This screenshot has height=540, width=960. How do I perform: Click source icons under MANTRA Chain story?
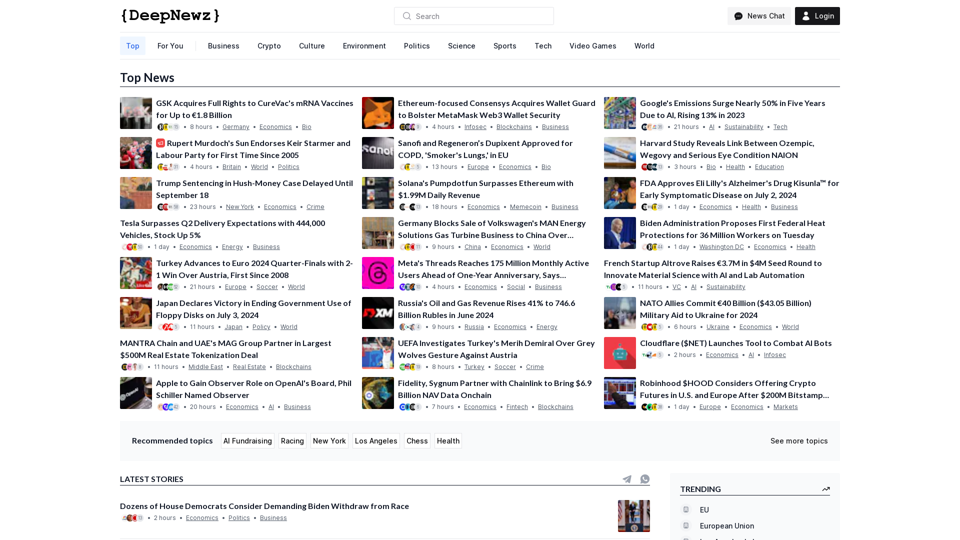pyautogui.click(x=132, y=367)
